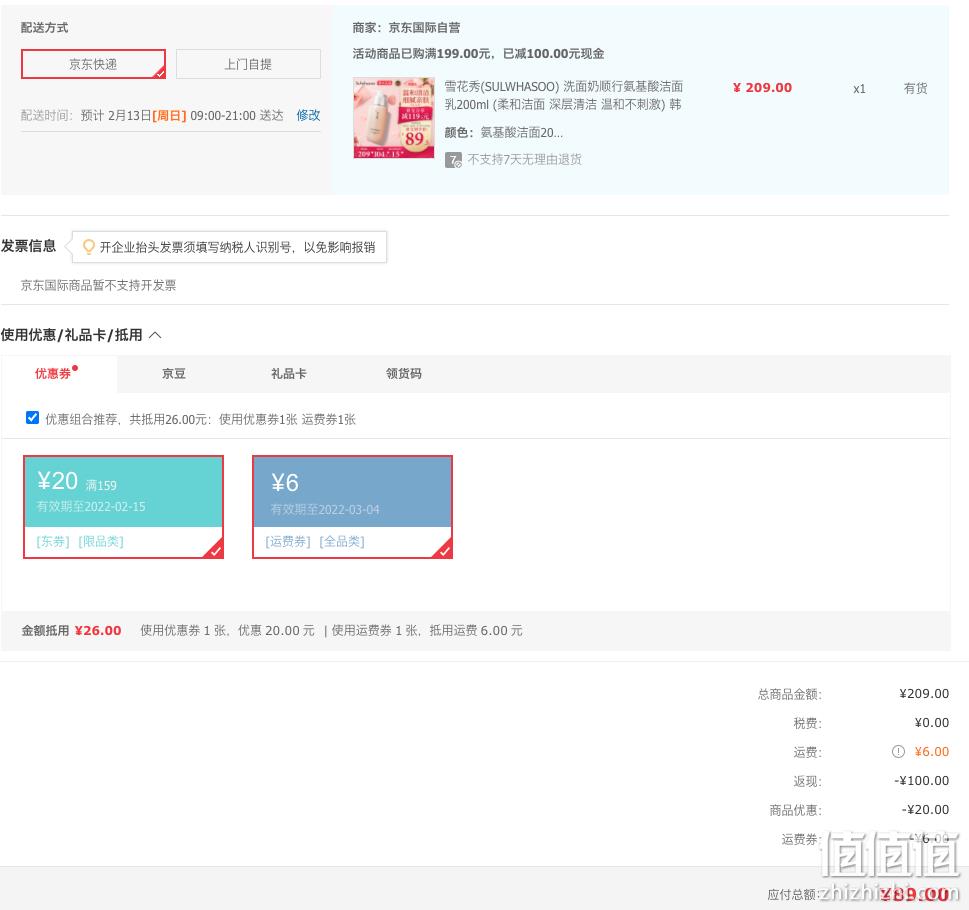Screen dimensions: 969x910
Task: Open the 雪花秀 product title link
Action: [563, 95]
